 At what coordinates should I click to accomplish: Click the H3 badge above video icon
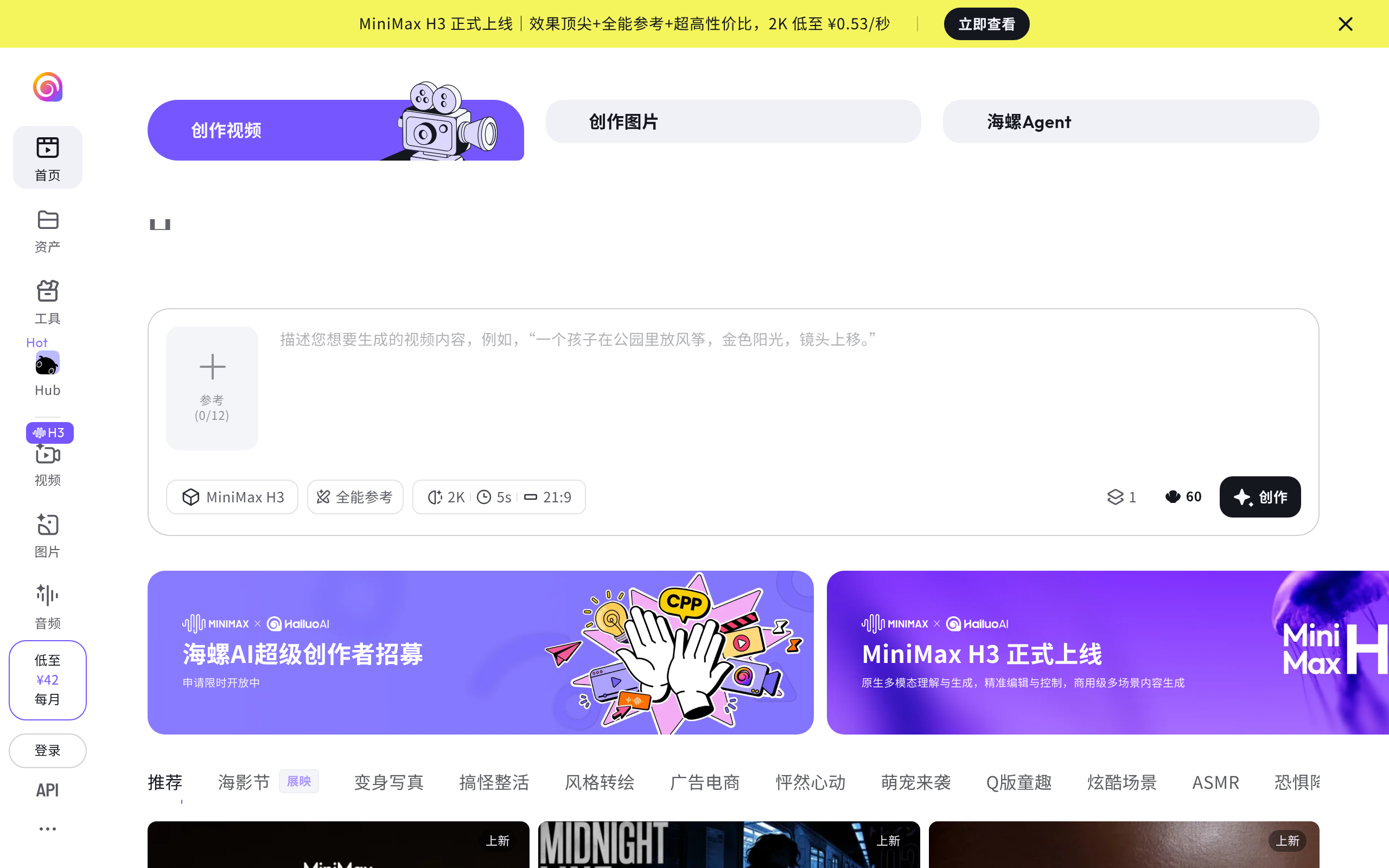click(x=49, y=432)
